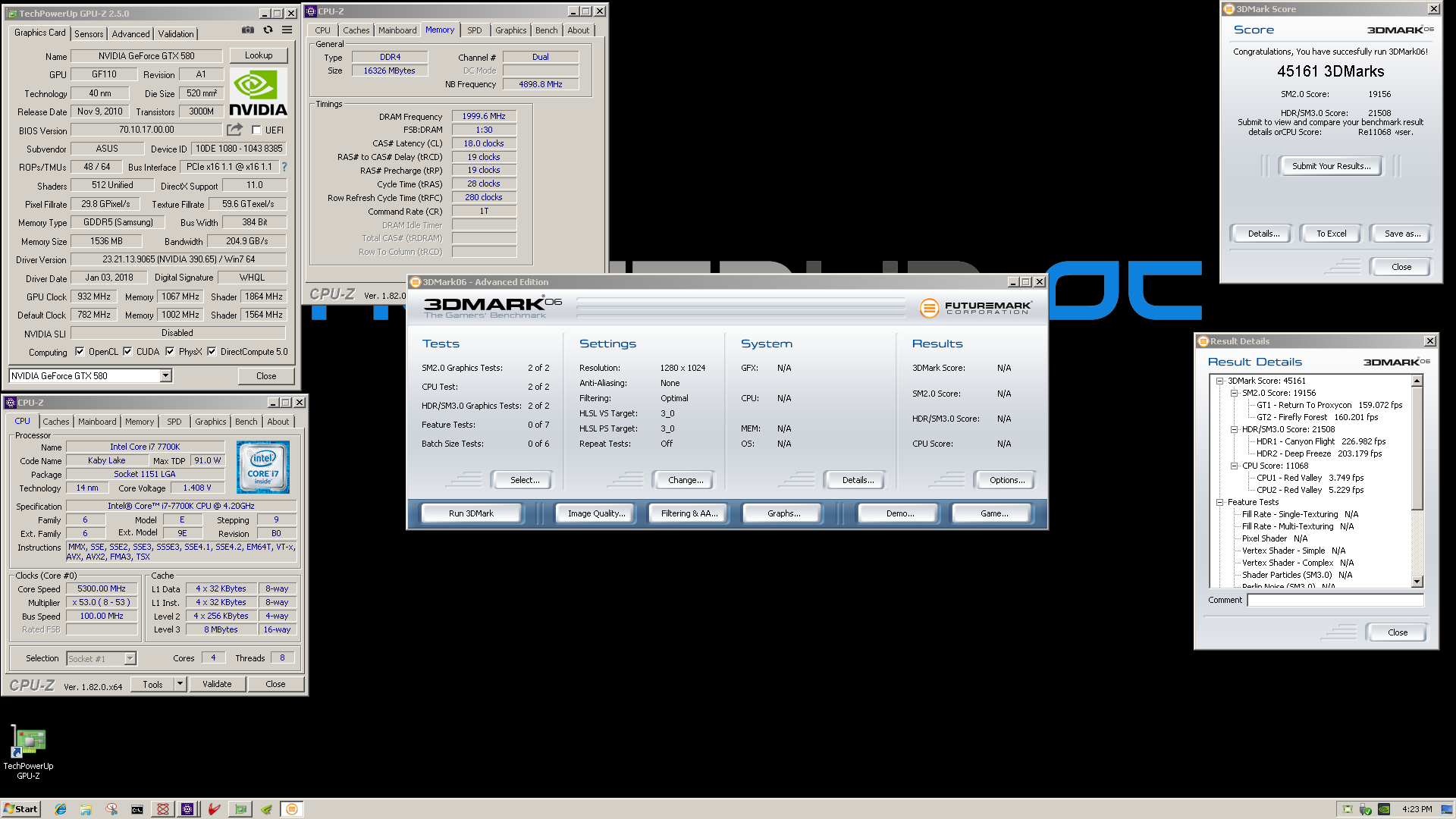The height and width of the screenshot is (819, 1456).
Task: Collapse the HDR/SM3.0 Score: 21508 node
Action: point(1234,429)
